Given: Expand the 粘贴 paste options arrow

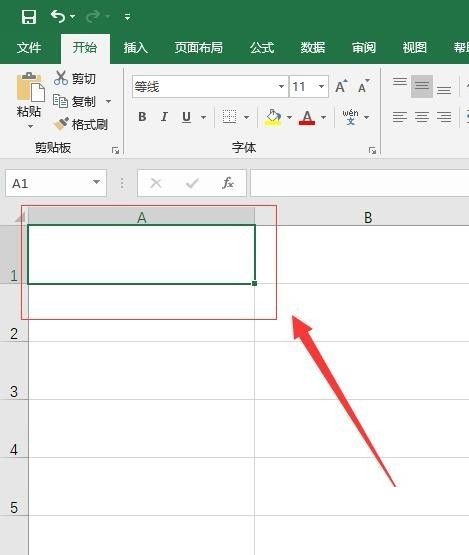Looking at the screenshot, I should pyautogui.click(x=30, y=126).
